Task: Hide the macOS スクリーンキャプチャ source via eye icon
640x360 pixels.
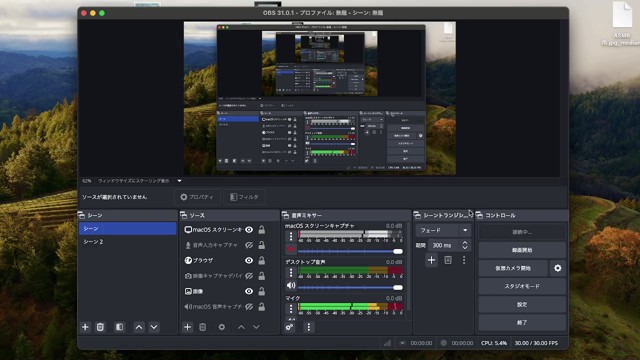Action: point(249,230)
